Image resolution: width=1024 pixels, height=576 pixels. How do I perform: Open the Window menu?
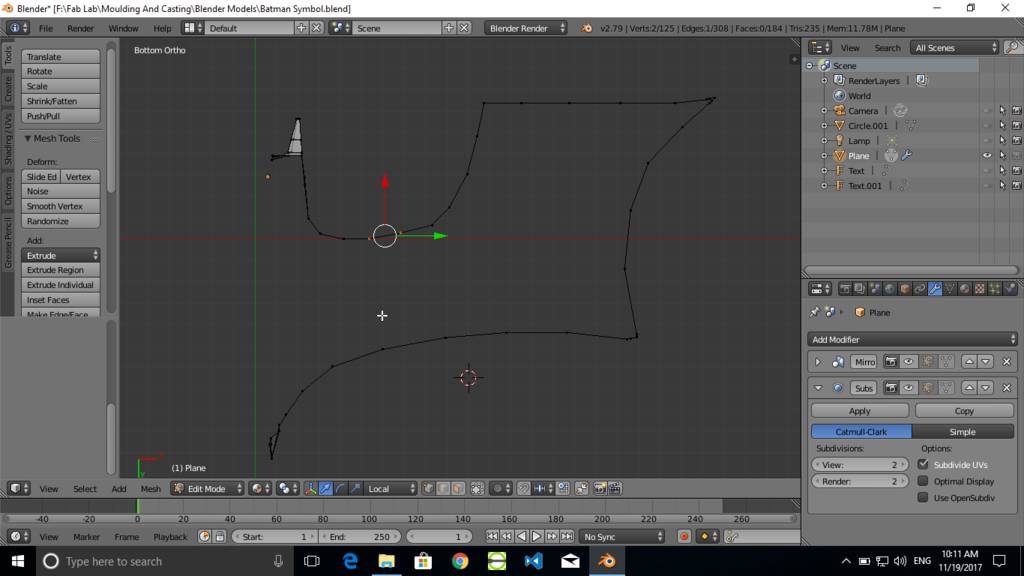click(x=123, y=28)
